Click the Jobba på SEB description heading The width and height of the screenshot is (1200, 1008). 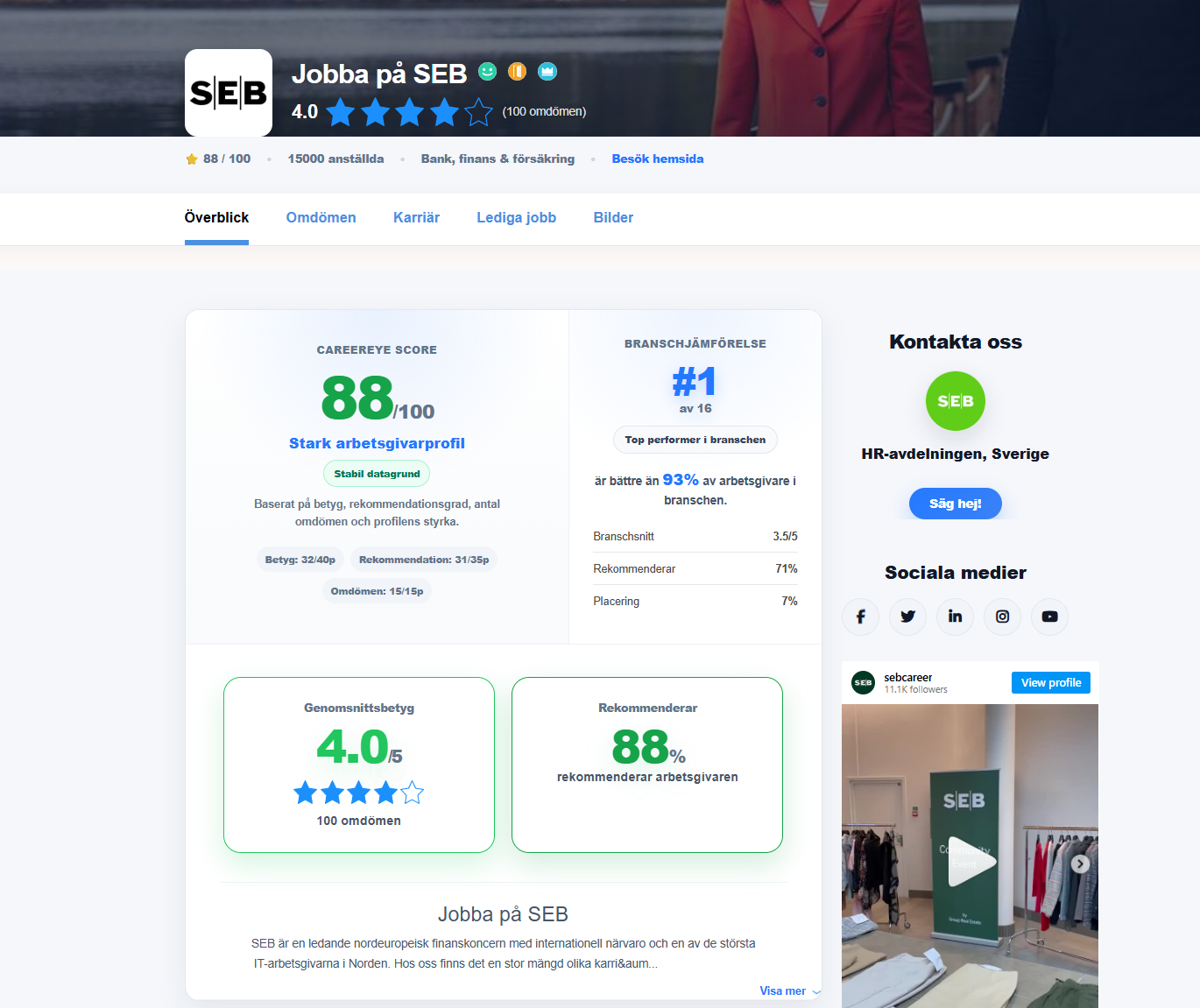pyautogui.click(x=503, y=914)
